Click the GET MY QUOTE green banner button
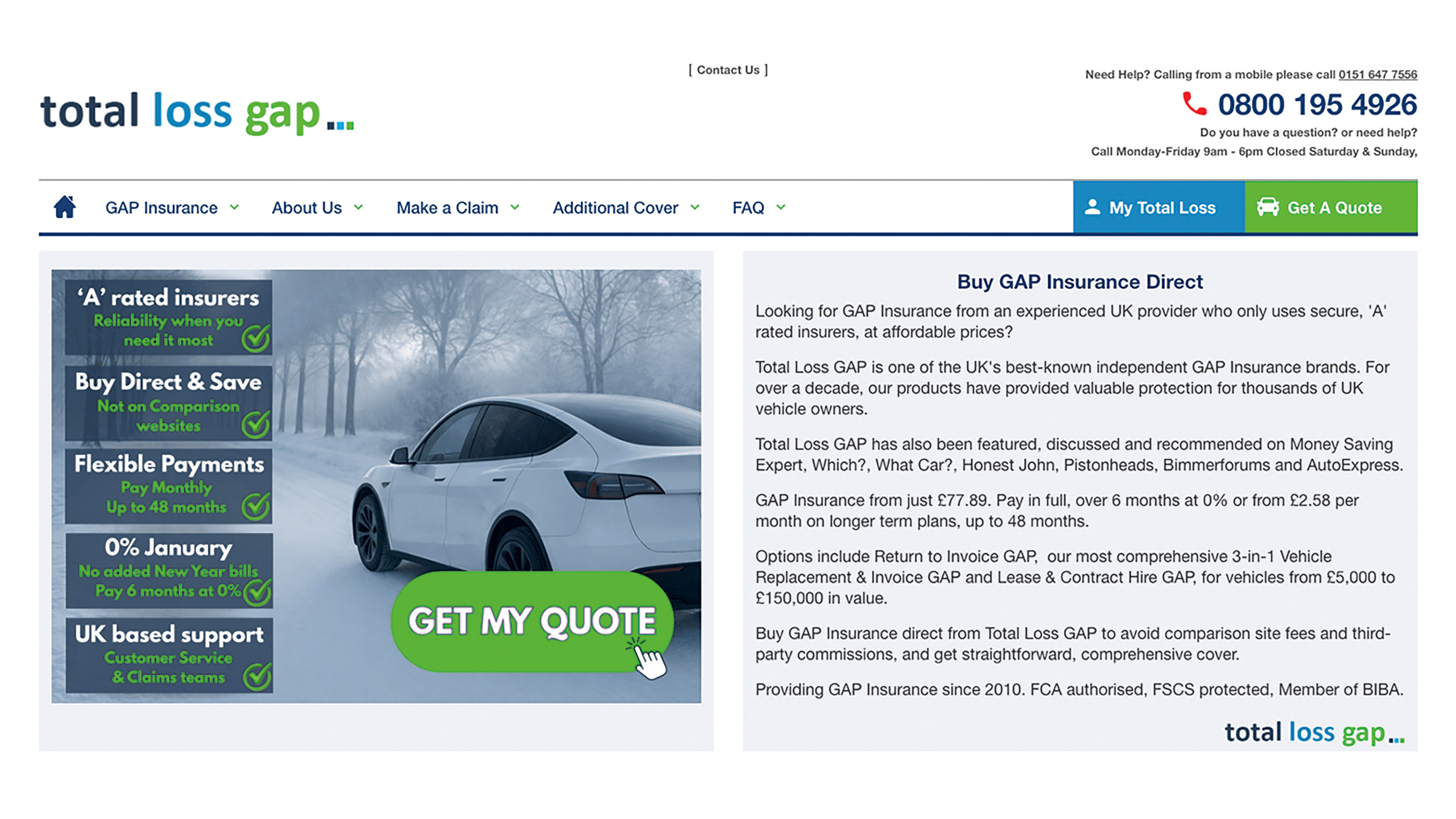The width and height of the screenshot is (1456, 819). (x=532, y=621)
